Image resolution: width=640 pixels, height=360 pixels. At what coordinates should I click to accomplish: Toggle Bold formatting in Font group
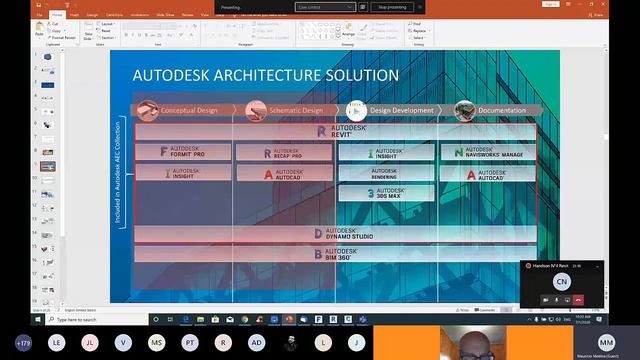coord(126,35)
